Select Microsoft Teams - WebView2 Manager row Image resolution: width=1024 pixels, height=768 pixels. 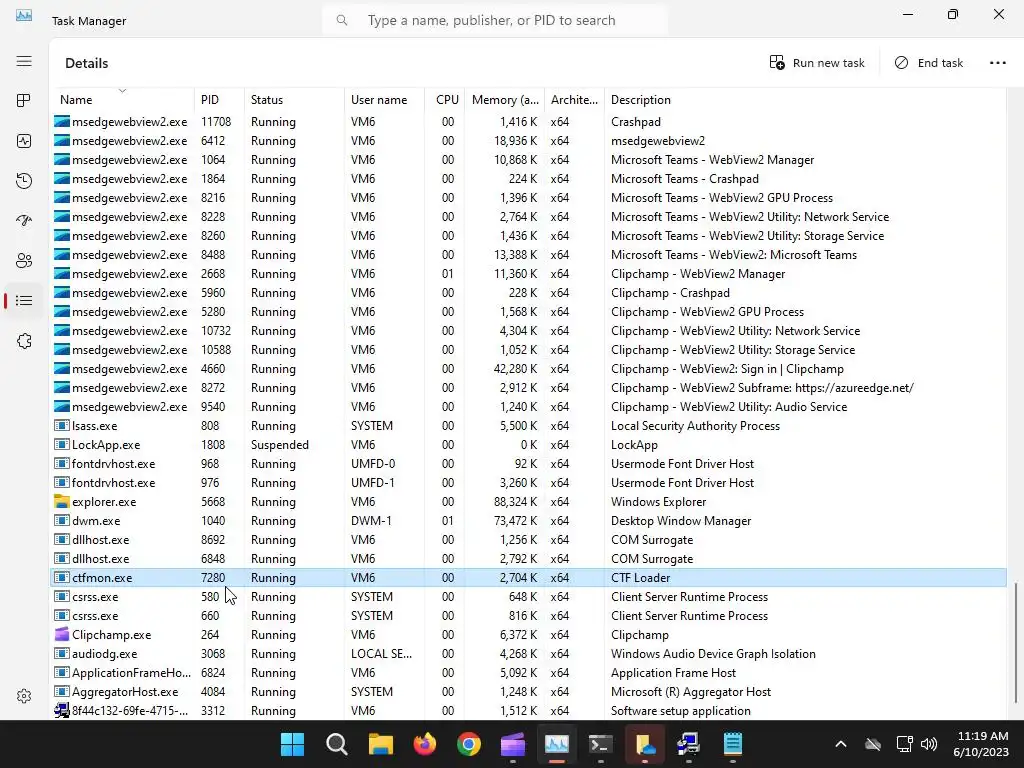pyautogui.click(x=529, y=159)
